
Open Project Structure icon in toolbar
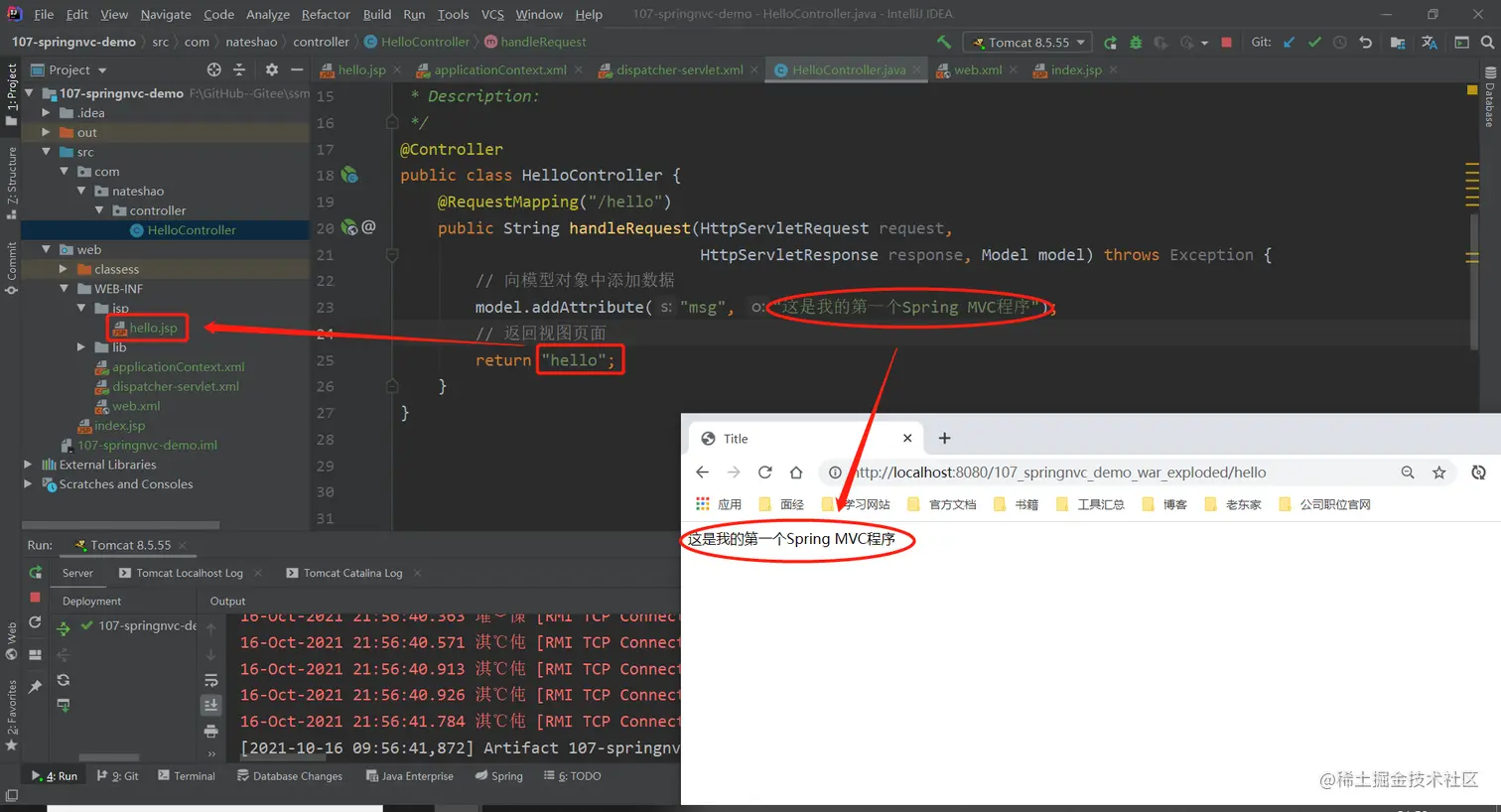[1397, 42]
